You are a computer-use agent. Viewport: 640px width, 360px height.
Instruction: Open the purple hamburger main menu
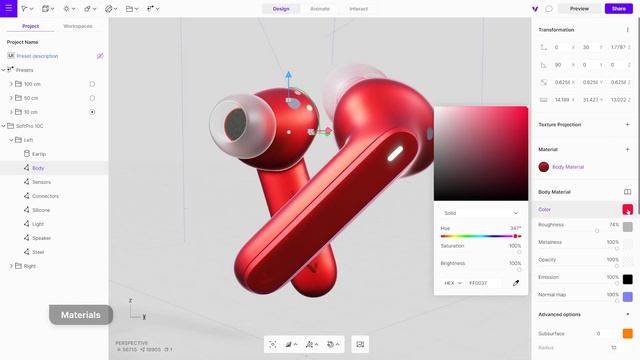click(x=9, y=8)
